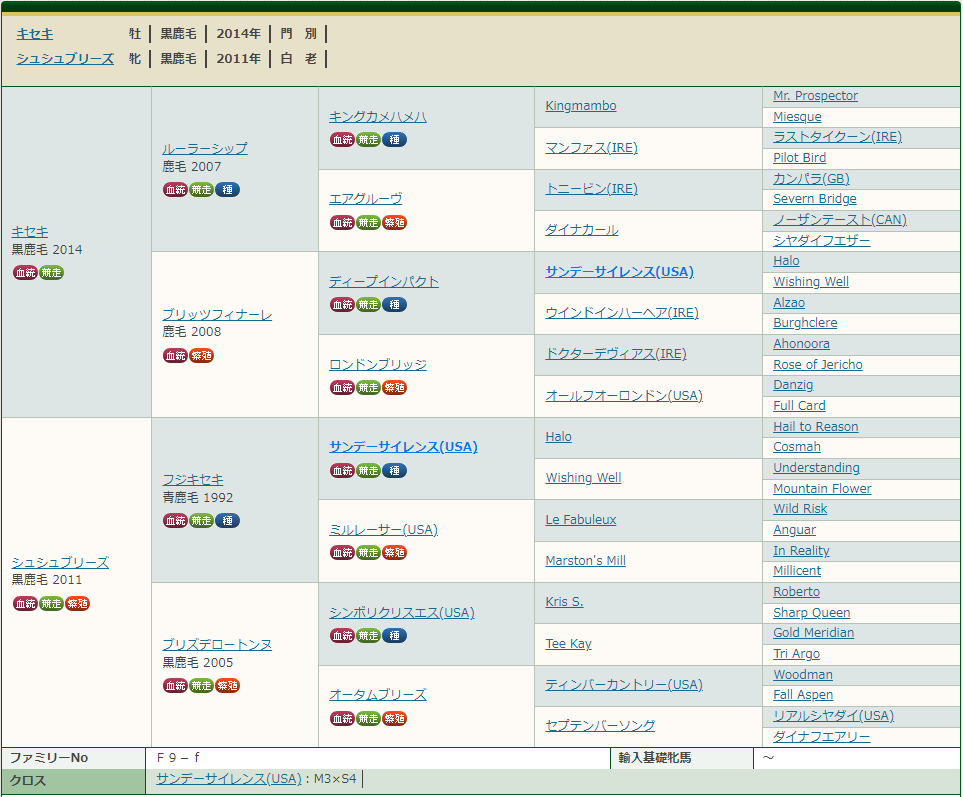Viewport: 963px width, 797px height.
Task: Open the キセキ link in the top header
Action: pos(34,34)
